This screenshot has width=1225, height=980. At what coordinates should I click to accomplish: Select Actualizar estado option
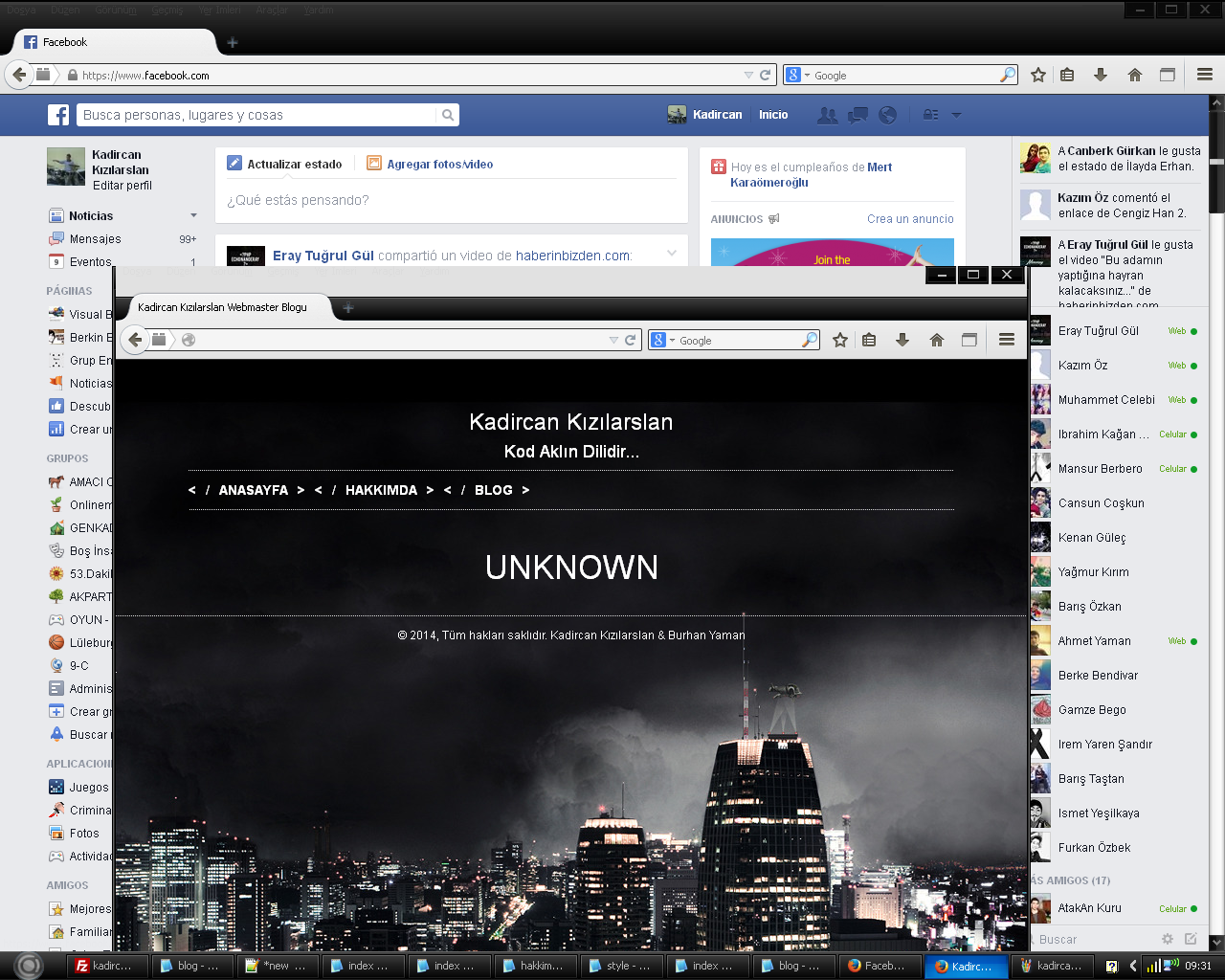[284, 164]
